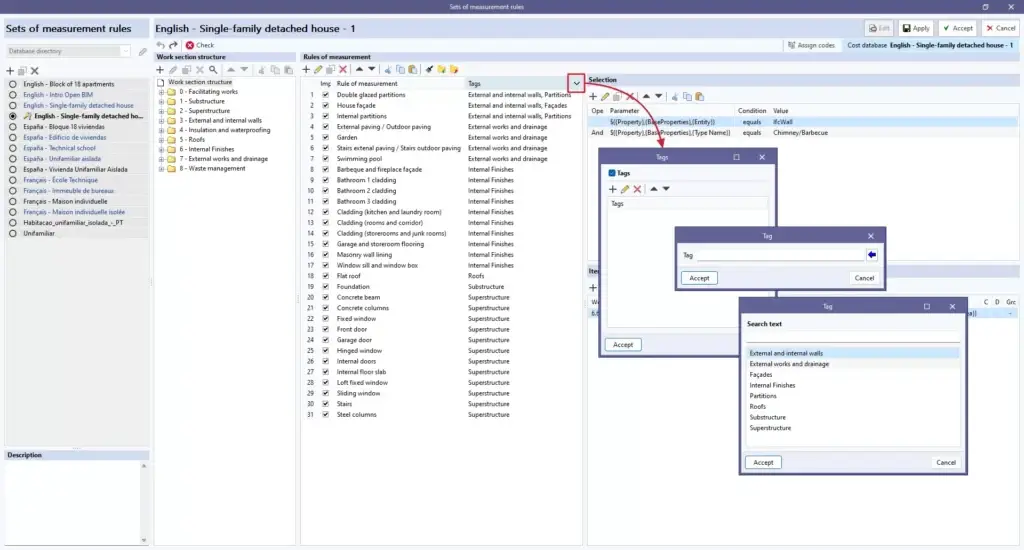Viewport: 1024px width, 550px height.
Task: Click Cancel in the Tag input dialog
Action: [862, 278]
